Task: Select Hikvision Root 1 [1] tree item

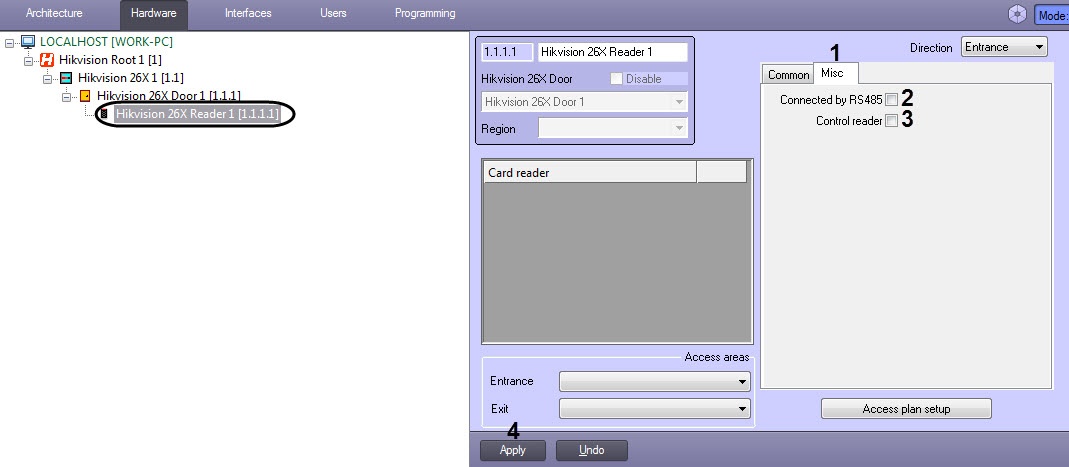Action: click(x=110, y=60)
